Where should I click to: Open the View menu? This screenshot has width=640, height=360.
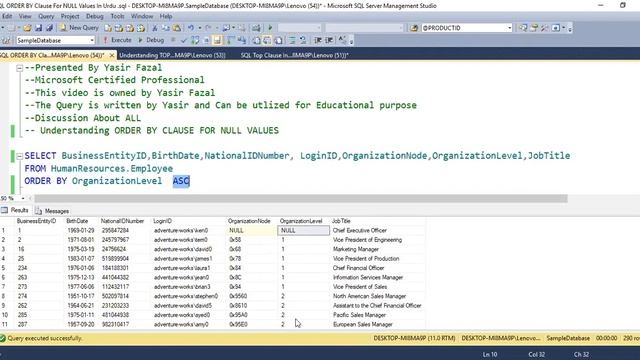[25, 16]
